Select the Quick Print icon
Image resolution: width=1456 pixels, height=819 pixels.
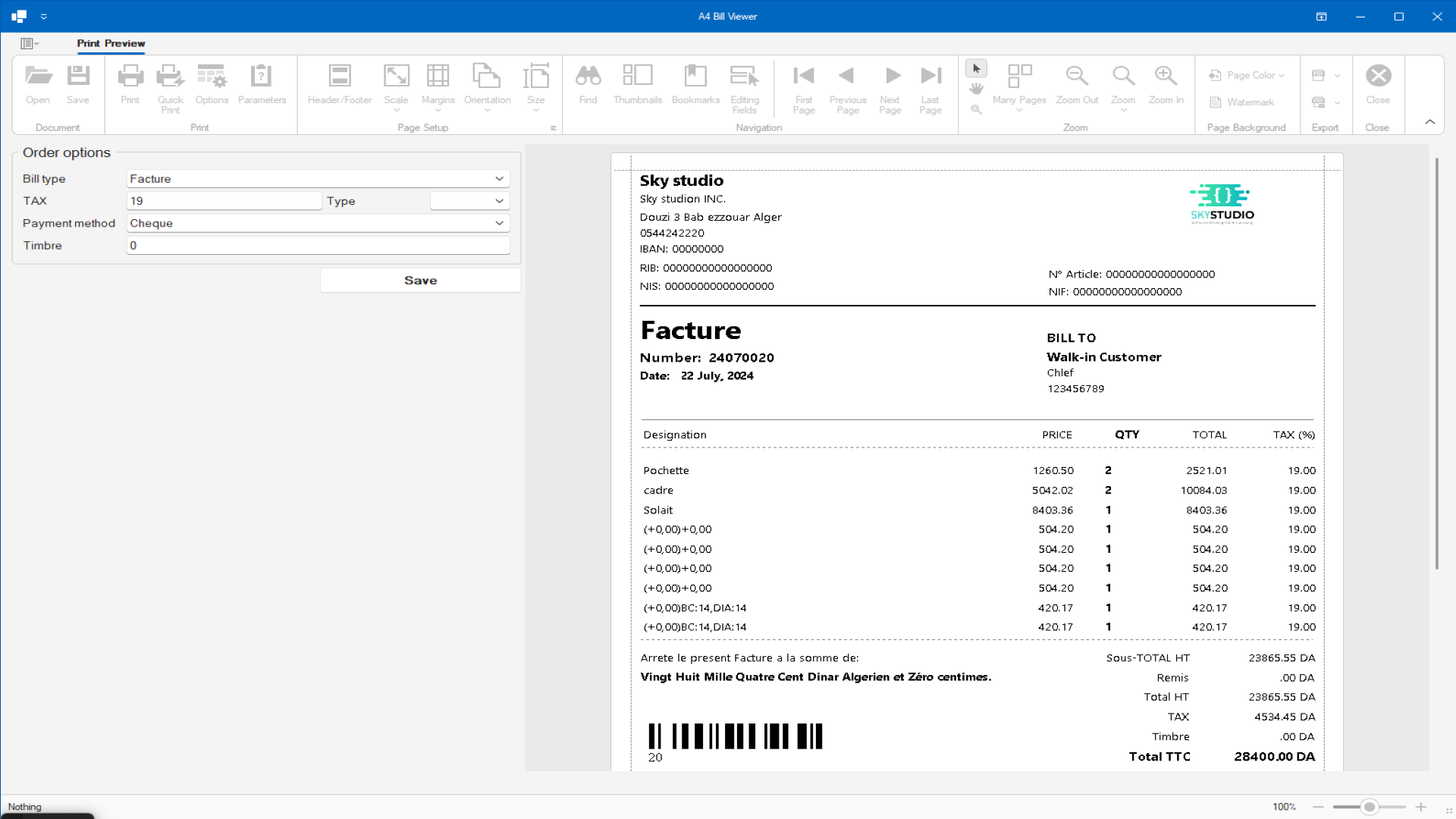170,83
